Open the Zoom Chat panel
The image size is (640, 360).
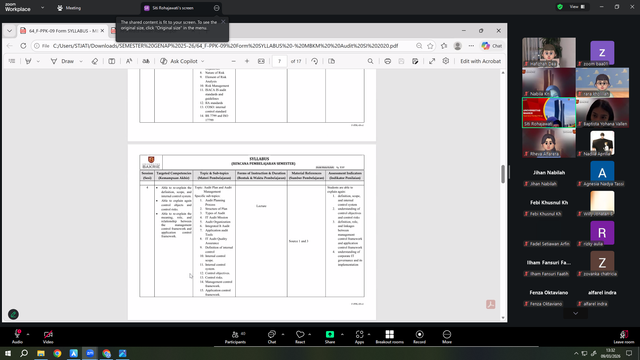(x=272, y=337)
